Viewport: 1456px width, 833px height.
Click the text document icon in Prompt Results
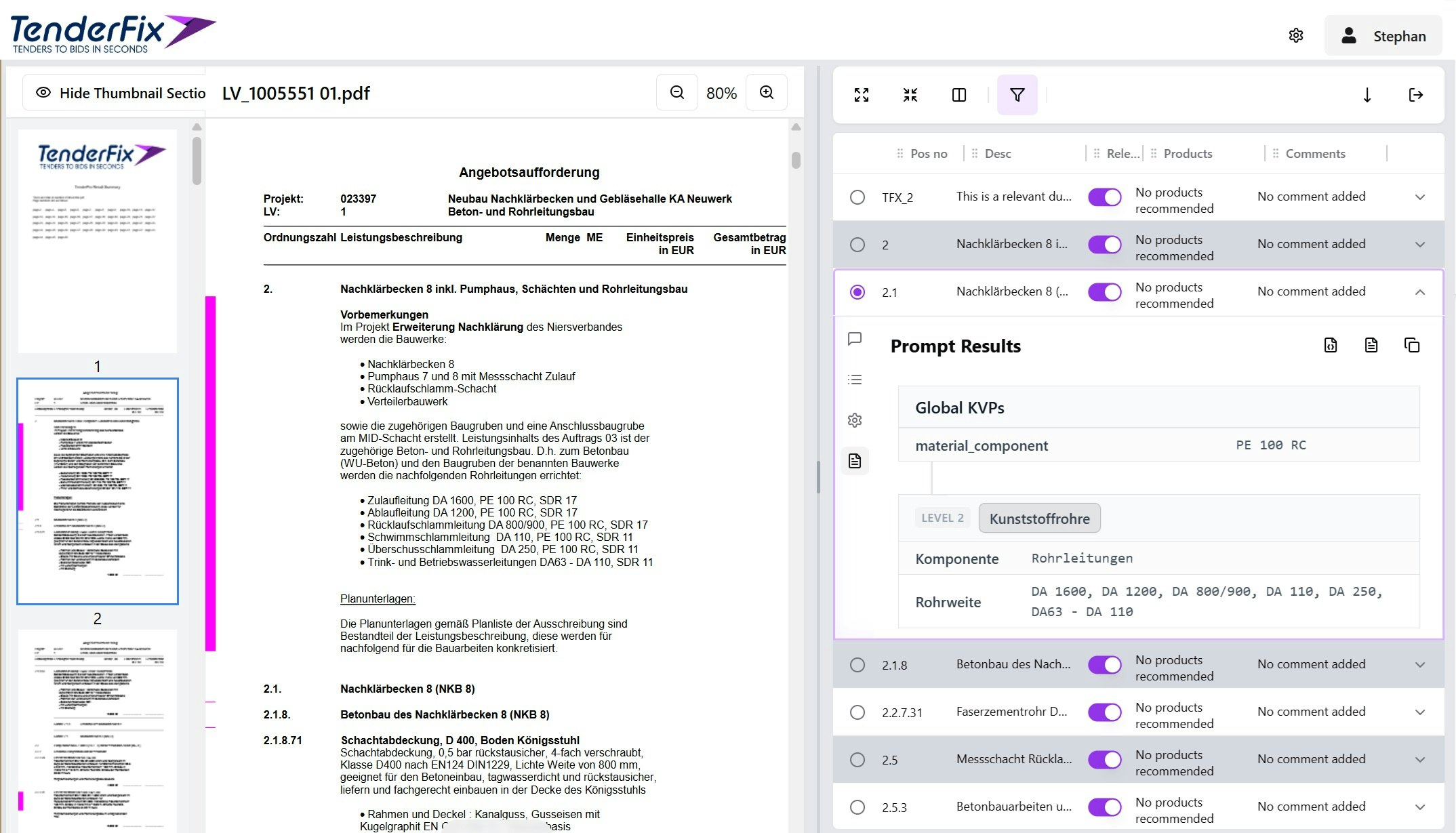1371,346
